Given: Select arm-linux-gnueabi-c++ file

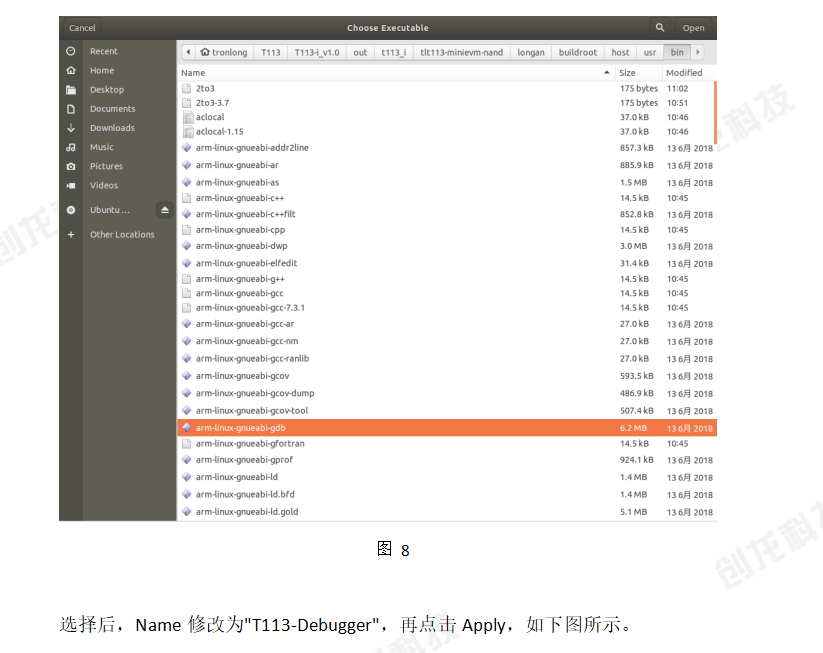Looking at the screenshot, I should pos(447,198).
